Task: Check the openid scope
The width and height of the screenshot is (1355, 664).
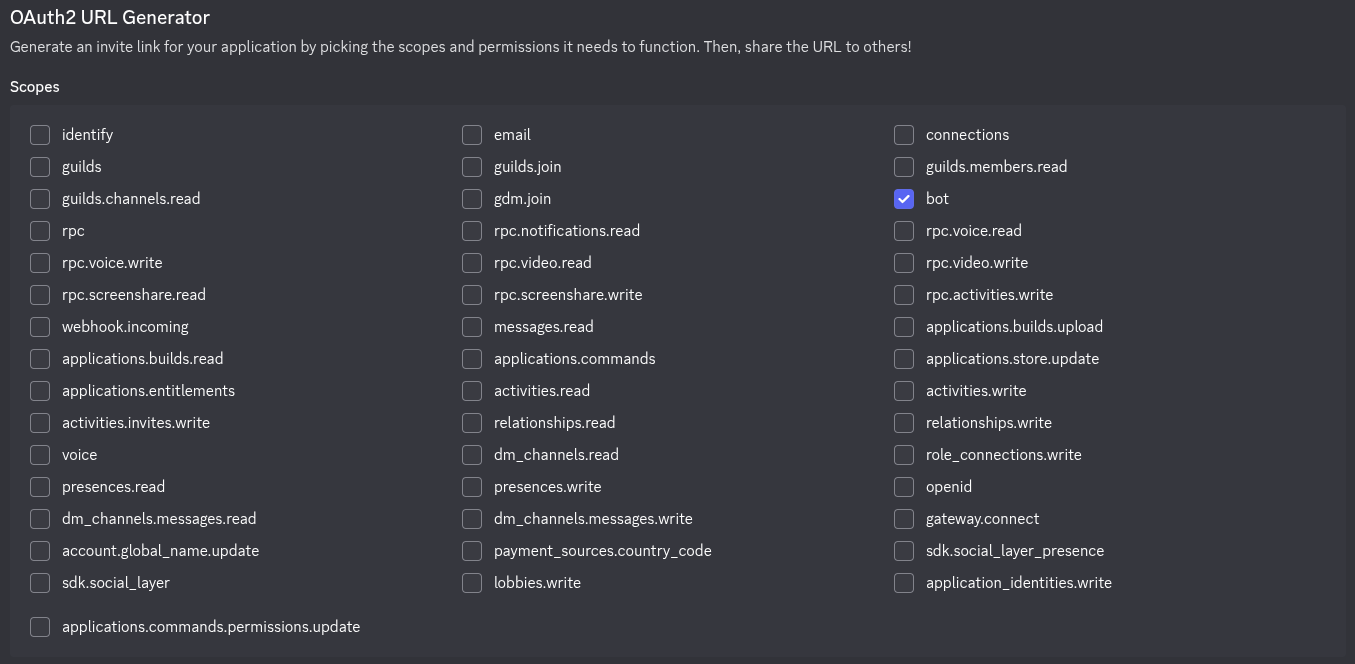Action: coord(904,487)
